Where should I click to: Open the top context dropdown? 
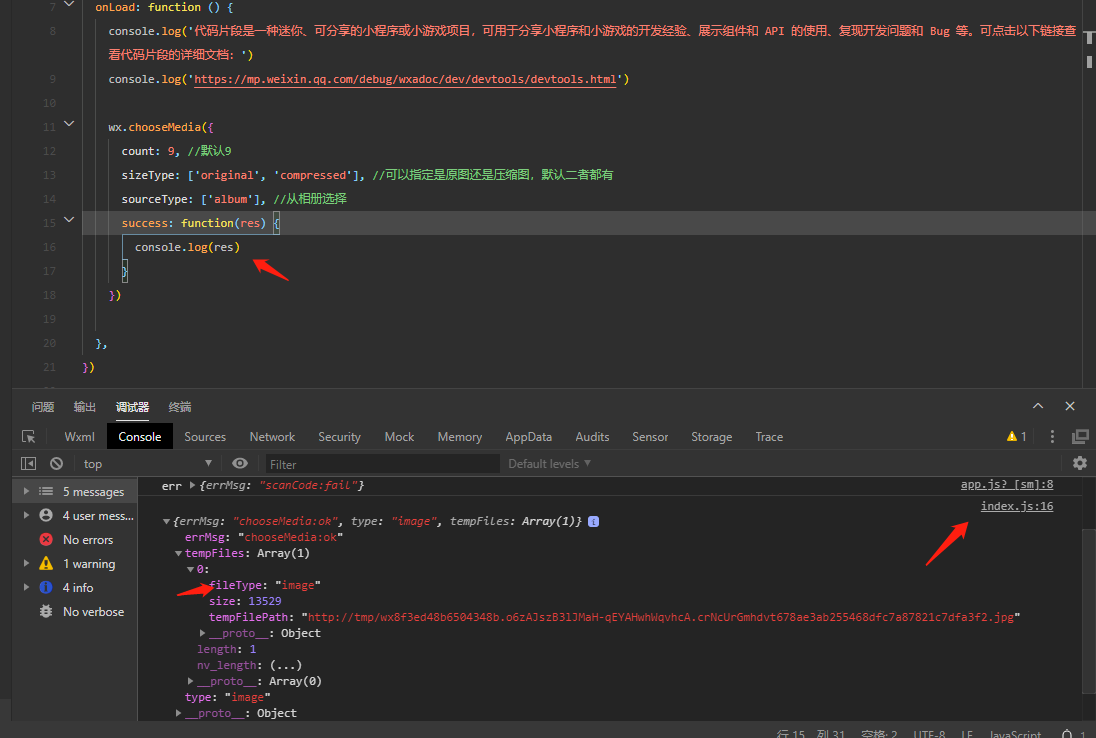147,463
